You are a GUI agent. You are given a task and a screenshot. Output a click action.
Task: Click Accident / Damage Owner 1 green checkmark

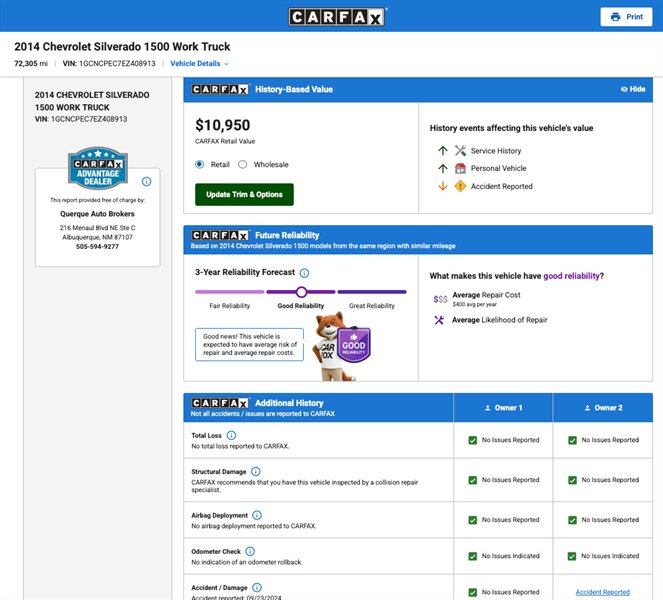coord(473,592)
